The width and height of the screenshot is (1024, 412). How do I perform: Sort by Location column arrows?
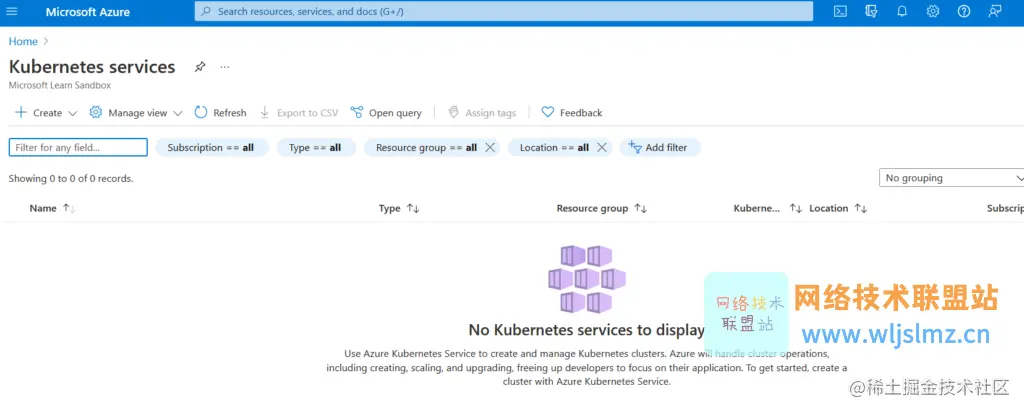tap(861, 208)
